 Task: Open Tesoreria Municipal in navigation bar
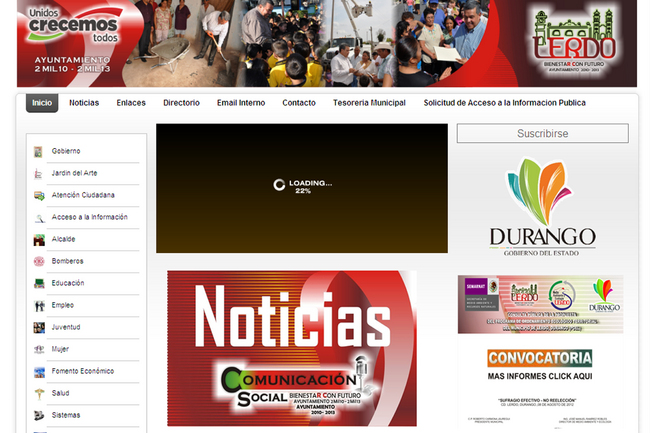[x=369, y=103]
